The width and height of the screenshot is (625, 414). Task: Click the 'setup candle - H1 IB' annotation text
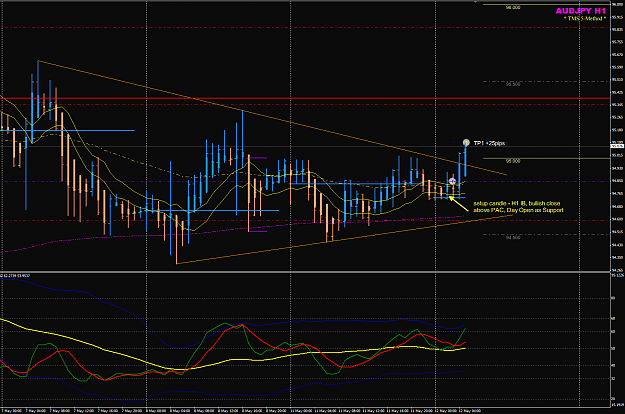point(518,206)
